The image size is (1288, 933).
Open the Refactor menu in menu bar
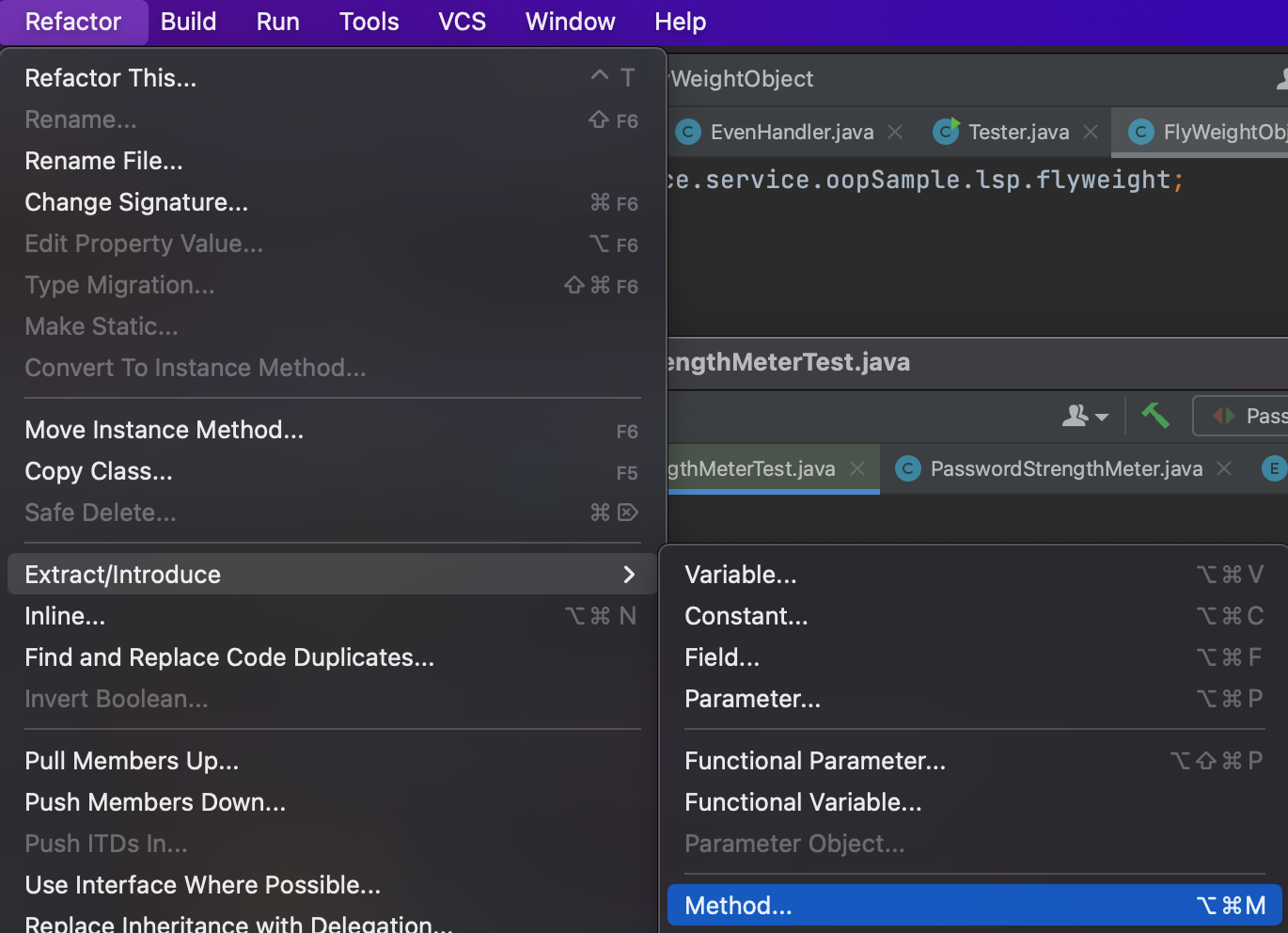tap(73, 22)
